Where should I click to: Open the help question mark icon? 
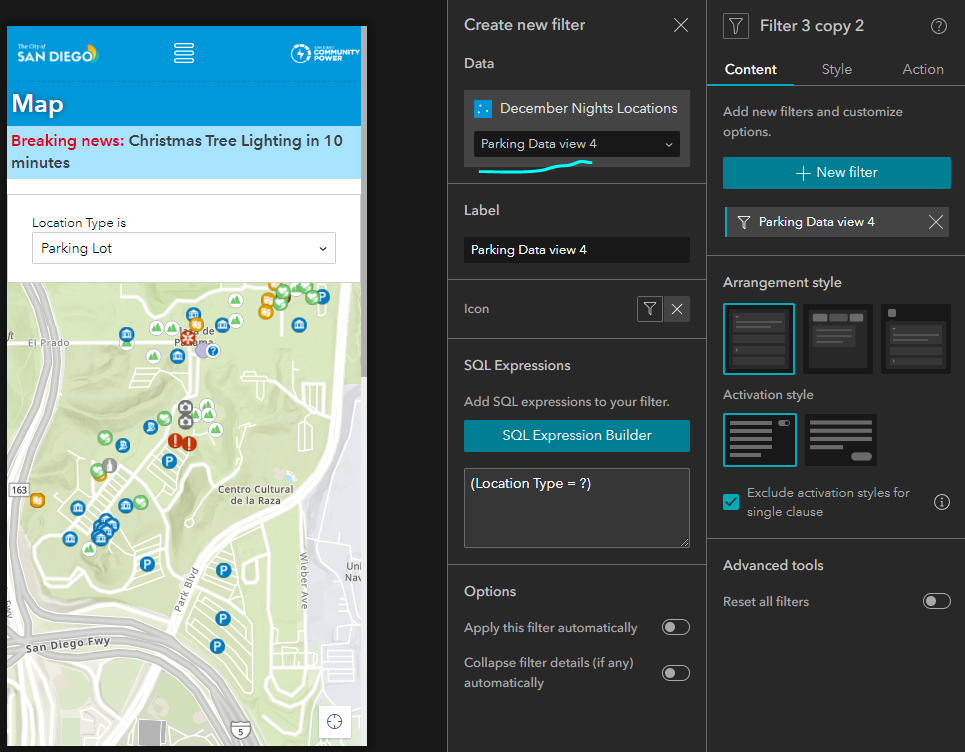click(939, 26)
